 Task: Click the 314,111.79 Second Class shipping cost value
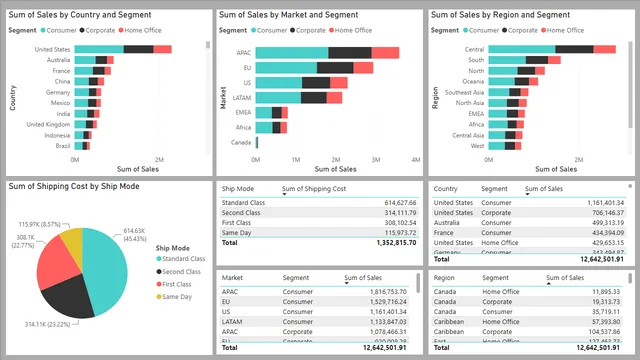click(x=400, y=213)
